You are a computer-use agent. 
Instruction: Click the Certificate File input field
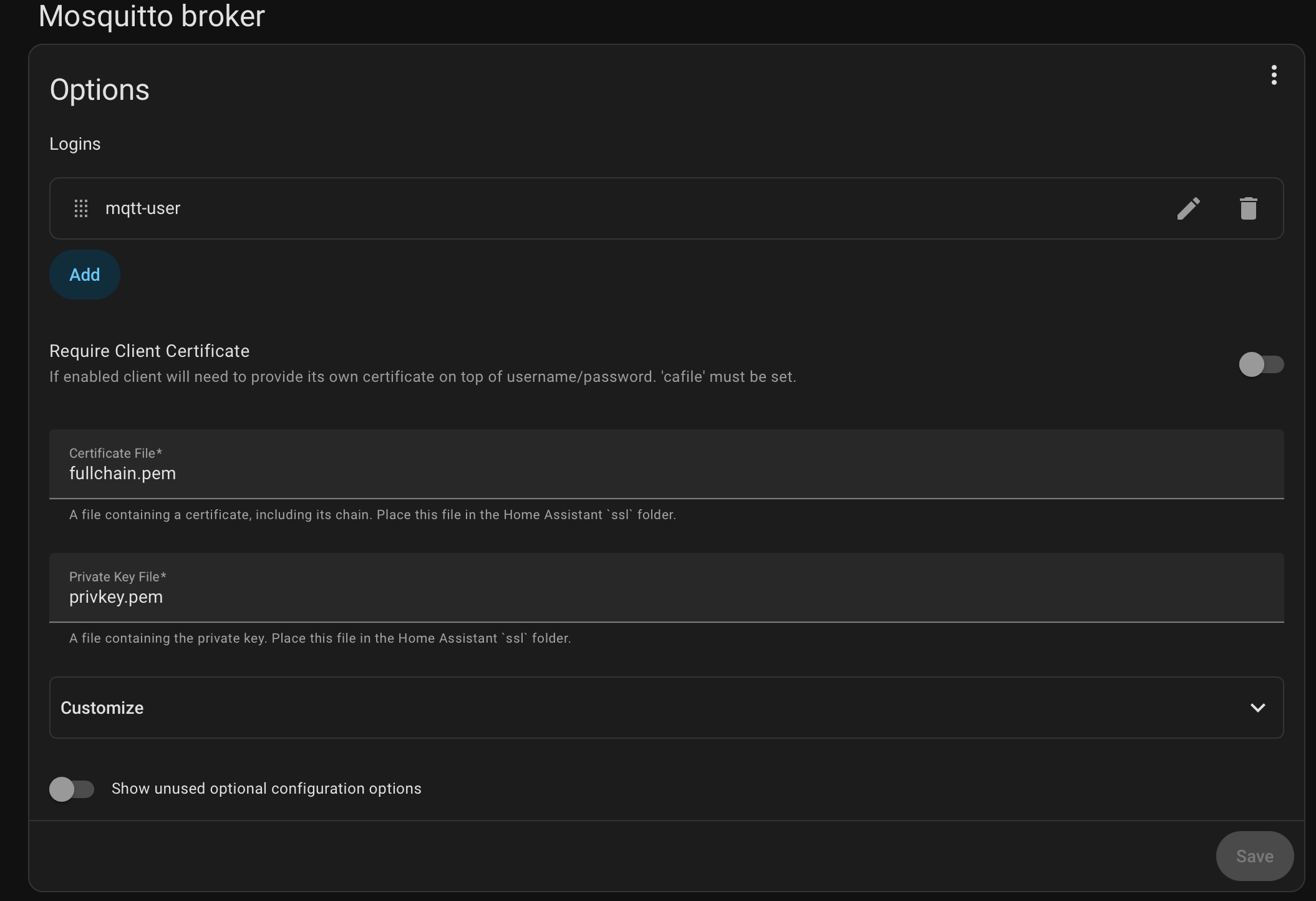665,473
